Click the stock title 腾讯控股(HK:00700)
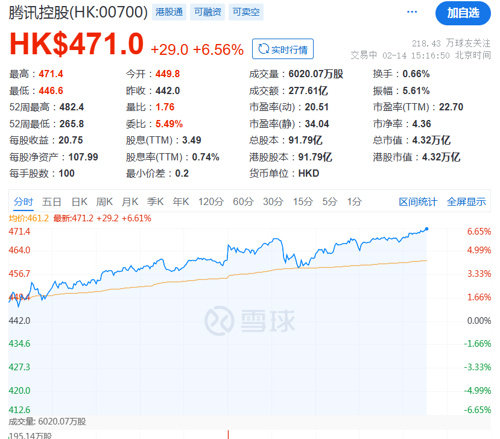500x439 pixels. coord(78,12)
